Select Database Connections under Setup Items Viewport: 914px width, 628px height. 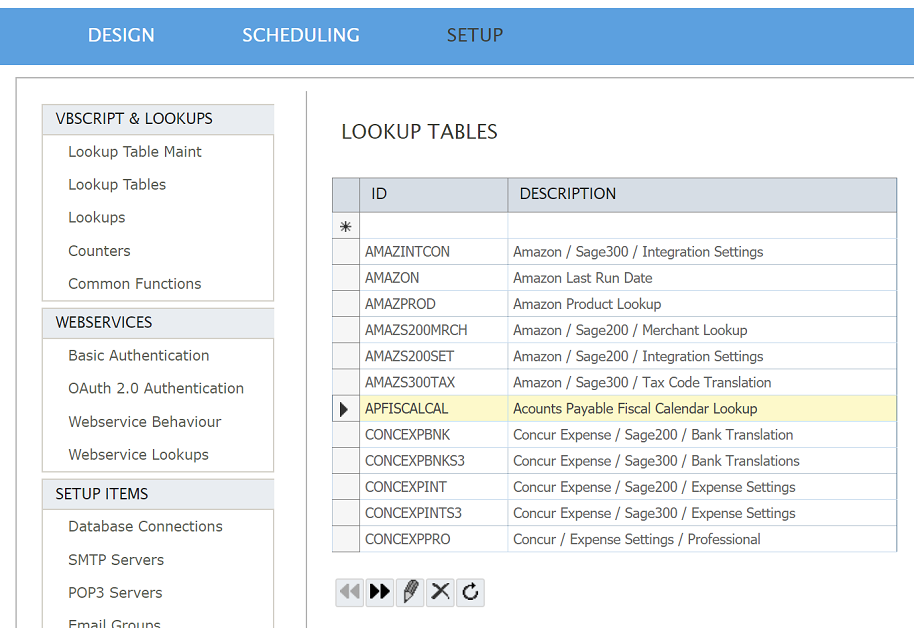coord(145,526)
